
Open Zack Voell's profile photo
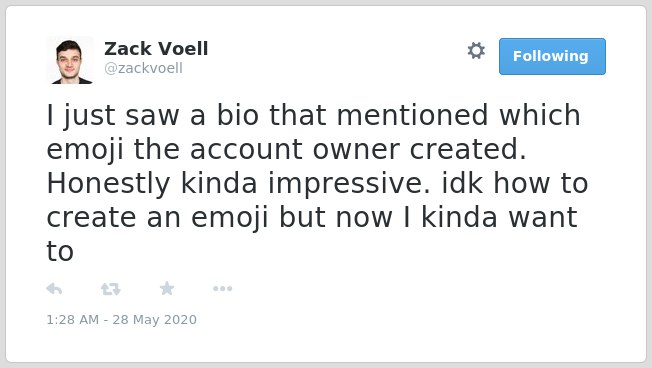pos(69,60)
